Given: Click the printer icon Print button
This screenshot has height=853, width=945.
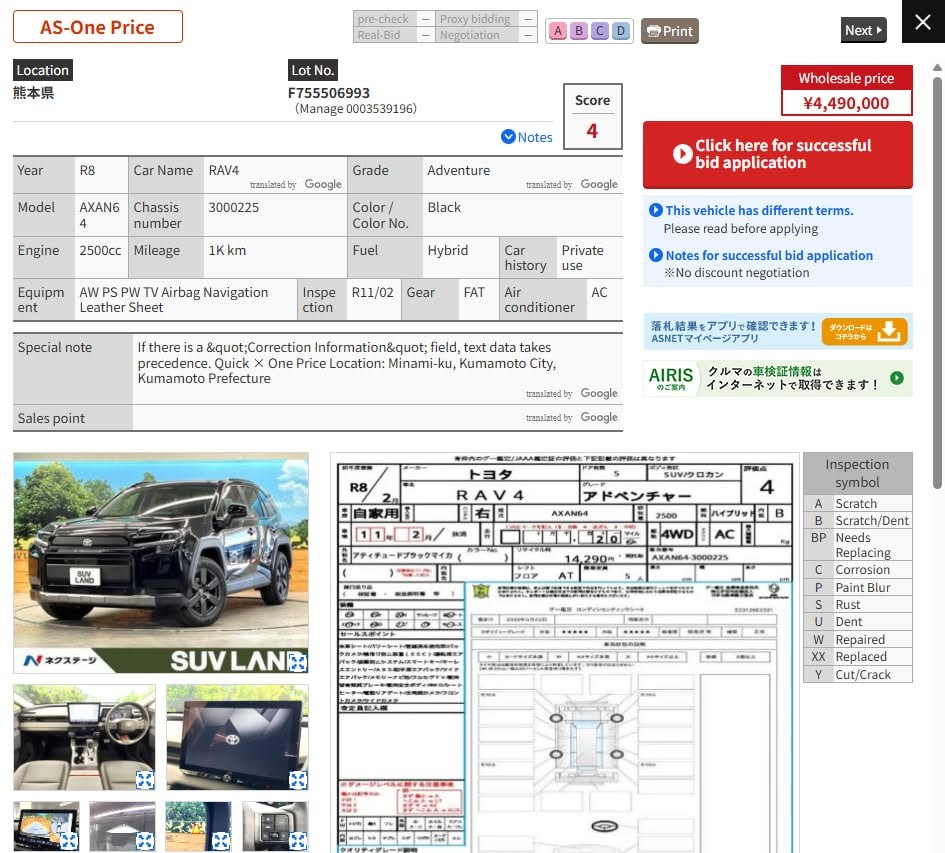Looking at the screenshot, I should [x=670, y=31].
